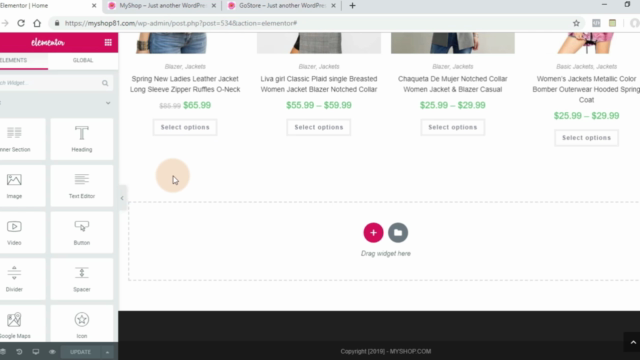Open the History panel icon

(x=19, y=352)
